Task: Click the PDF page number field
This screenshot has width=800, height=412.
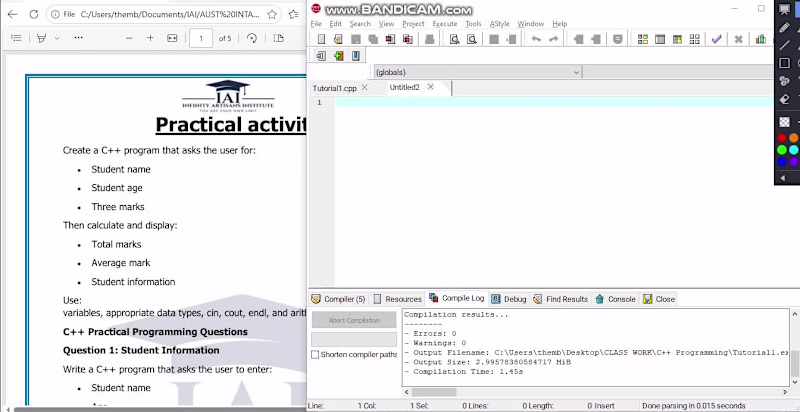Action: [201, 38]
